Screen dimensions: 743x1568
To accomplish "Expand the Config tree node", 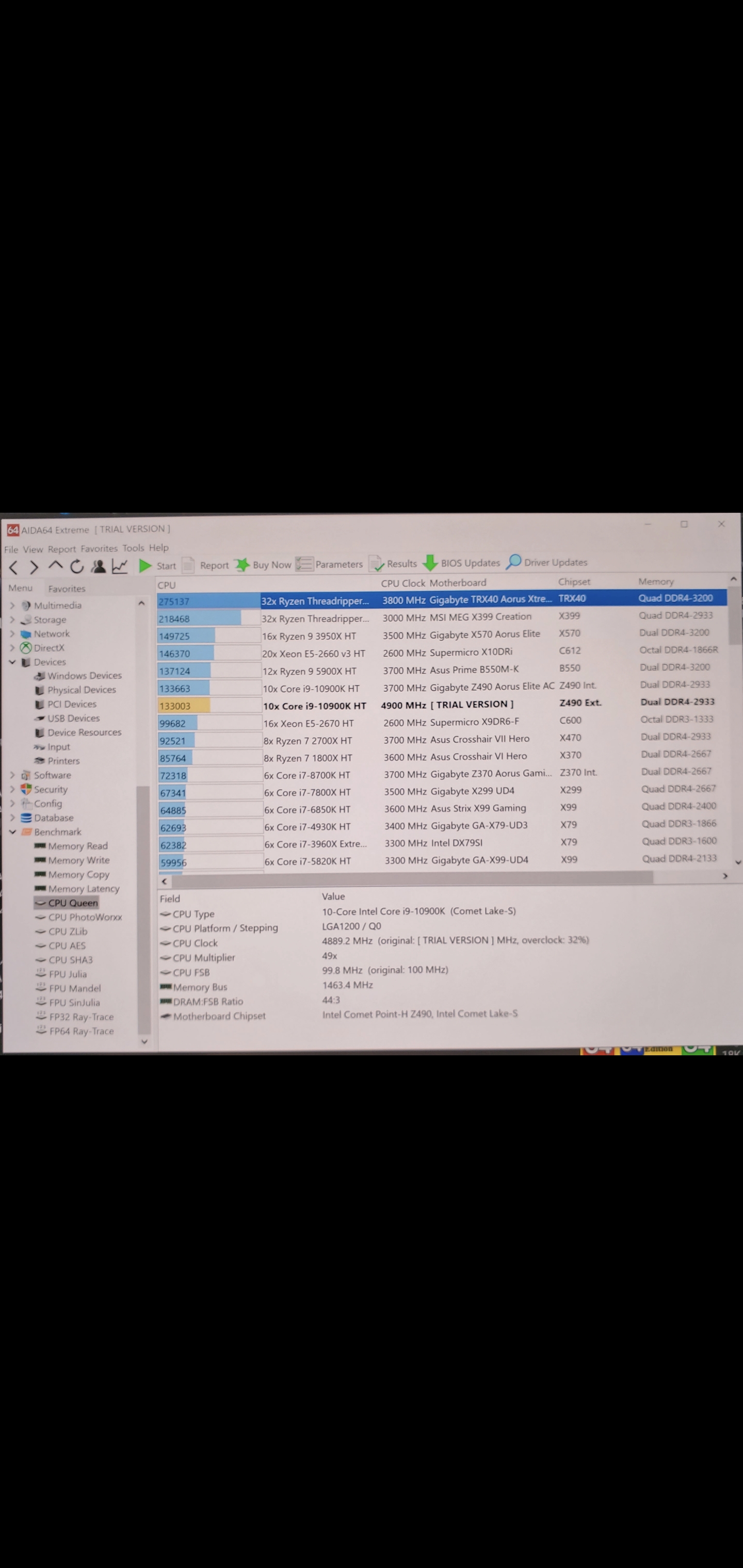I will [x=12, y=804].
